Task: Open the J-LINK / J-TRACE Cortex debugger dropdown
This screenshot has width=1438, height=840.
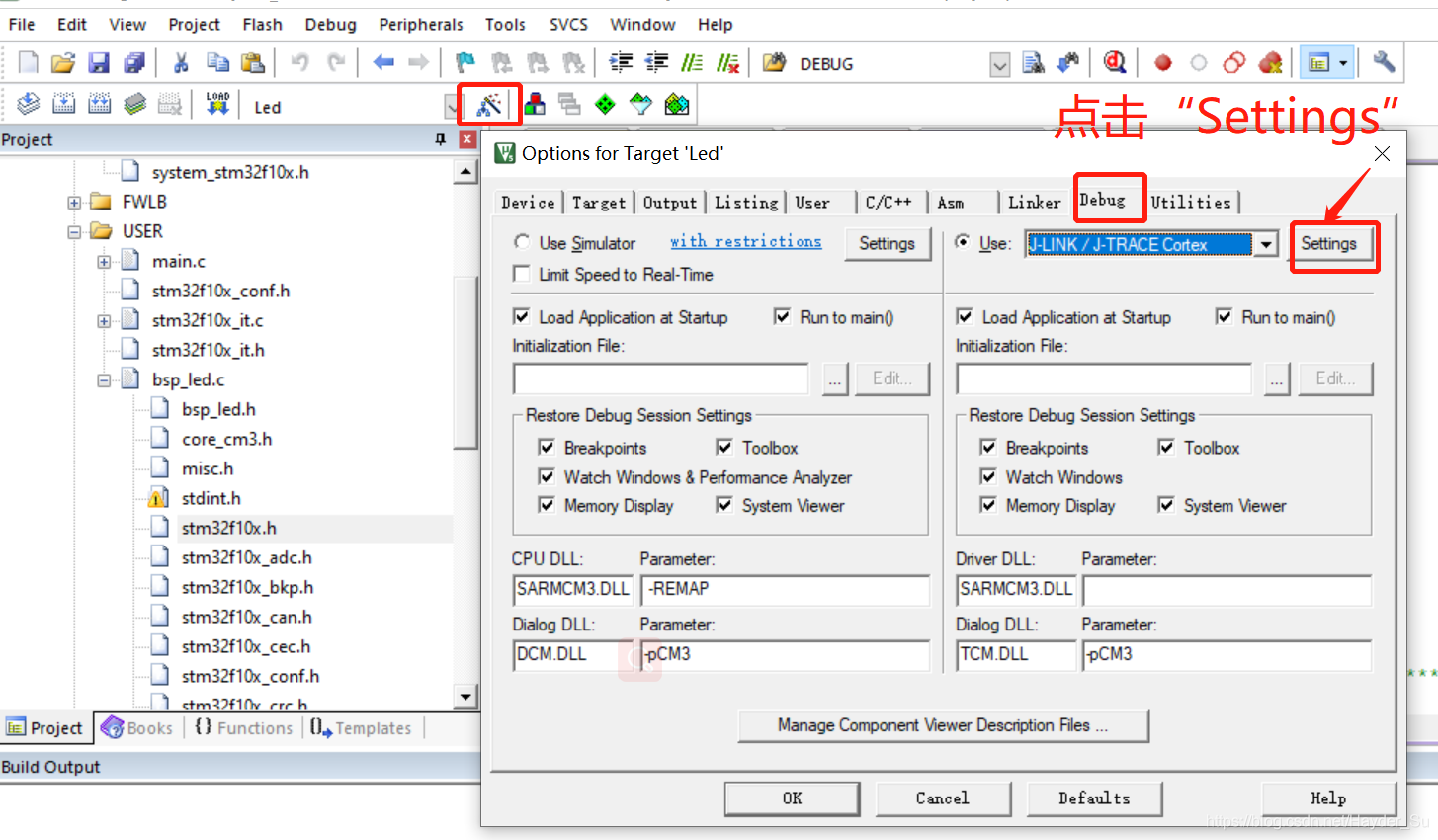Action: (x=1266, y=244)
